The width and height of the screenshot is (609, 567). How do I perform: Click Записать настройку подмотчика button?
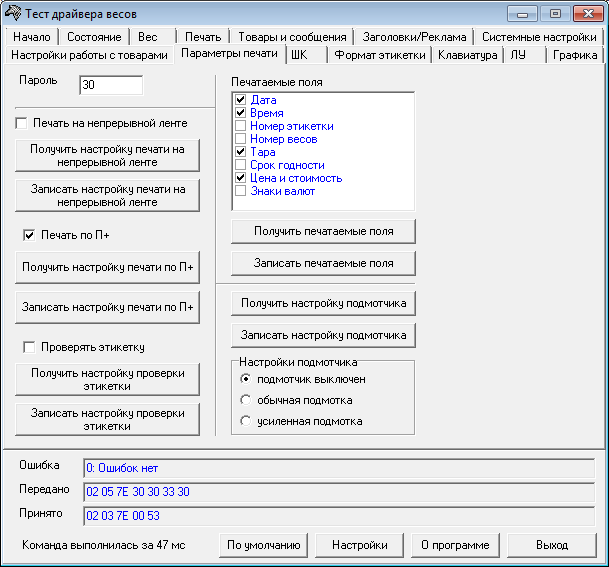coord(323,335)
